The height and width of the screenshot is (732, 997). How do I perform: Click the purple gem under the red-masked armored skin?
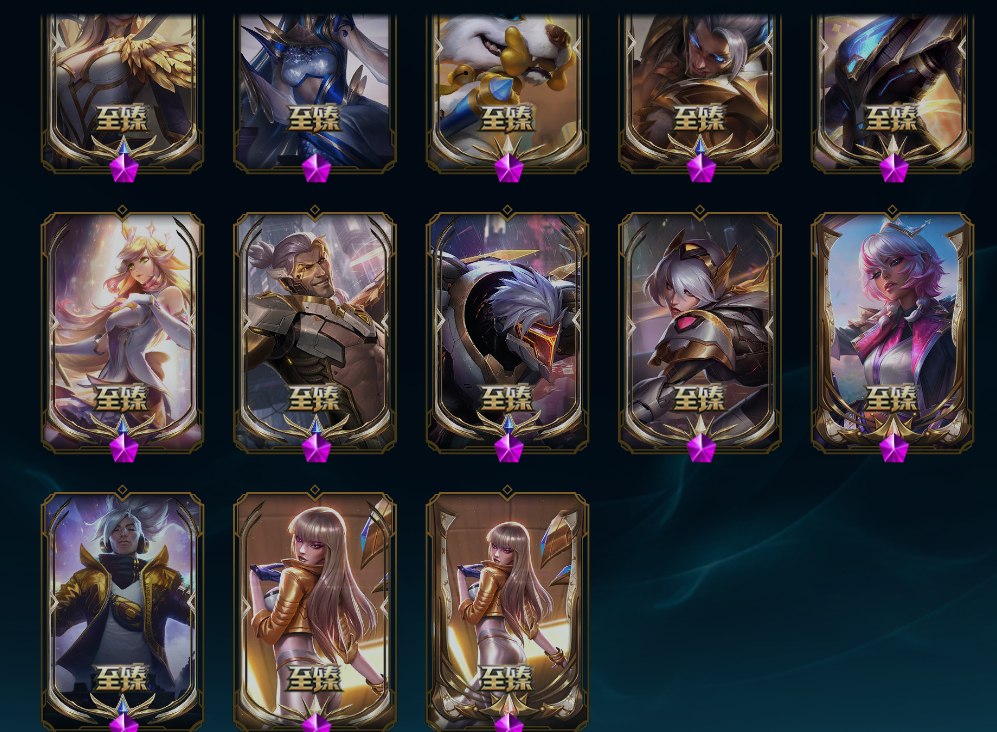click(509, 448)
